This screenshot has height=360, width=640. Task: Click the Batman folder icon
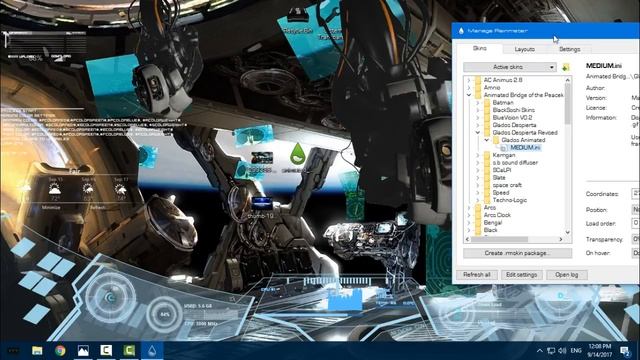click(487, 102)
